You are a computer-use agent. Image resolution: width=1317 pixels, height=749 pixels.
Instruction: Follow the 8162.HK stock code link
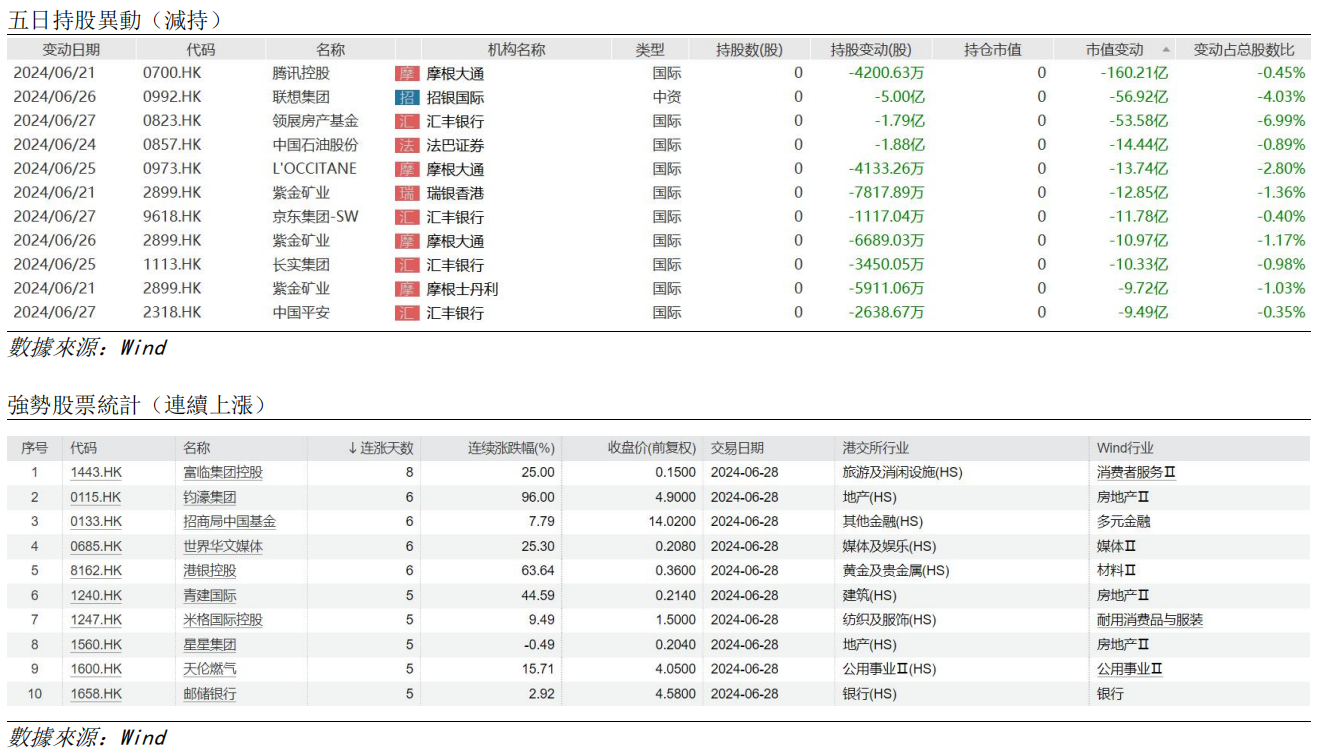[x=96, y=570]
